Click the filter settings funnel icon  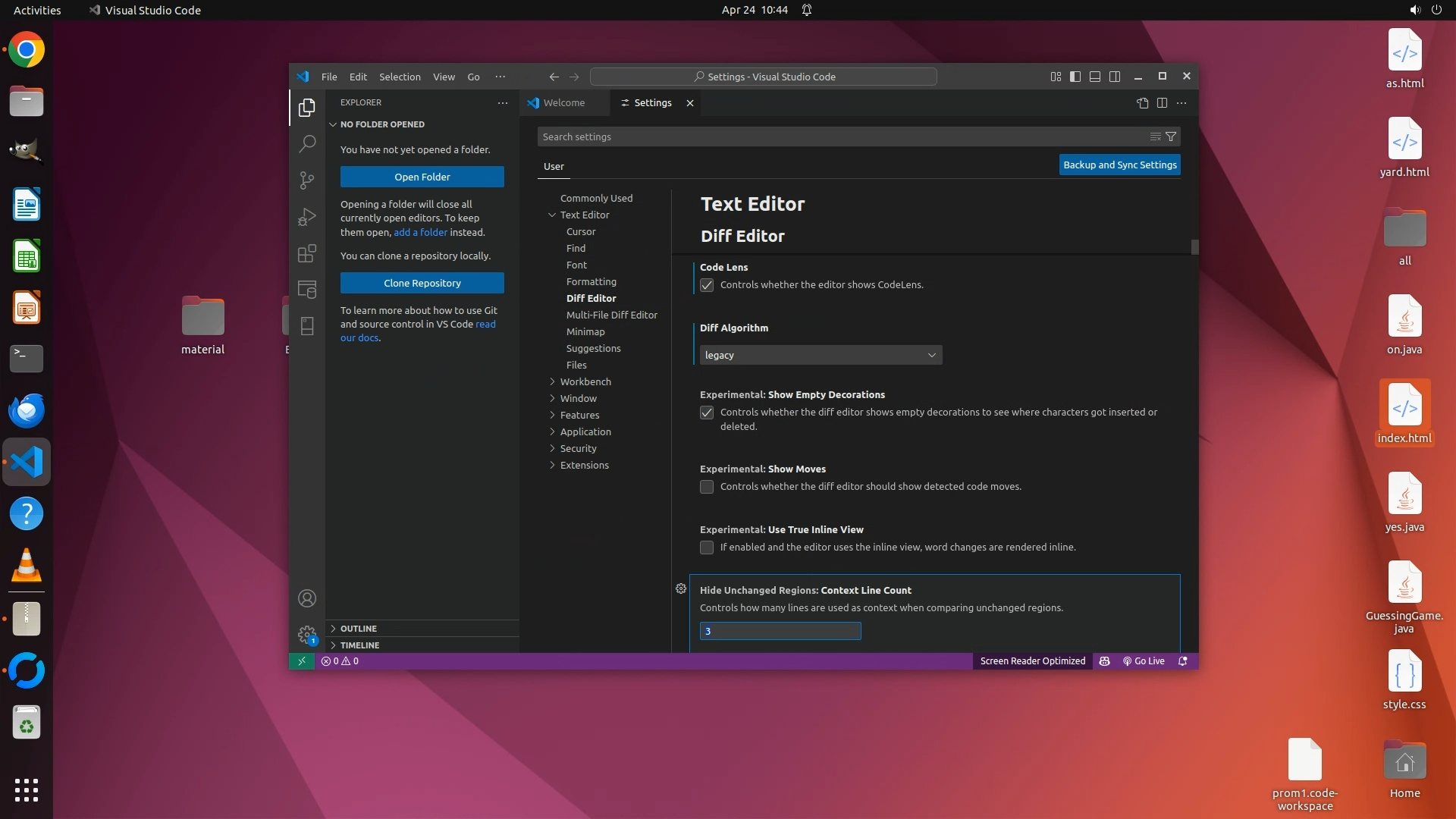click(1171, 136)
